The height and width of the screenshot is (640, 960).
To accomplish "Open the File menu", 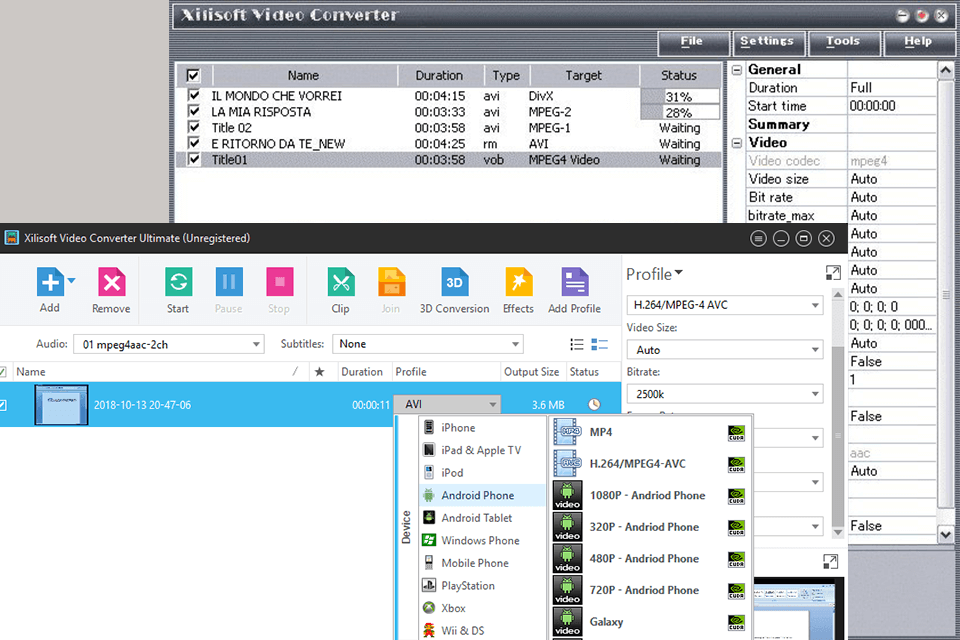I will pyautogui.click(x=691, y=42).
